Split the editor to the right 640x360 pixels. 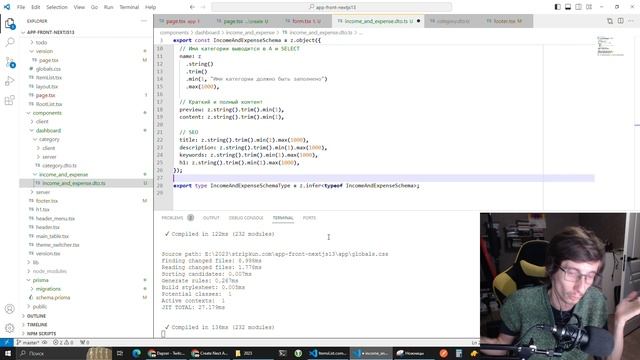click(620, 21)
